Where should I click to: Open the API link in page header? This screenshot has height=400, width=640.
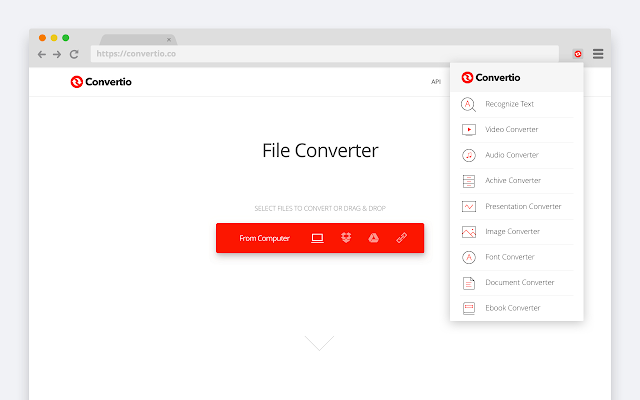point(436,82)
